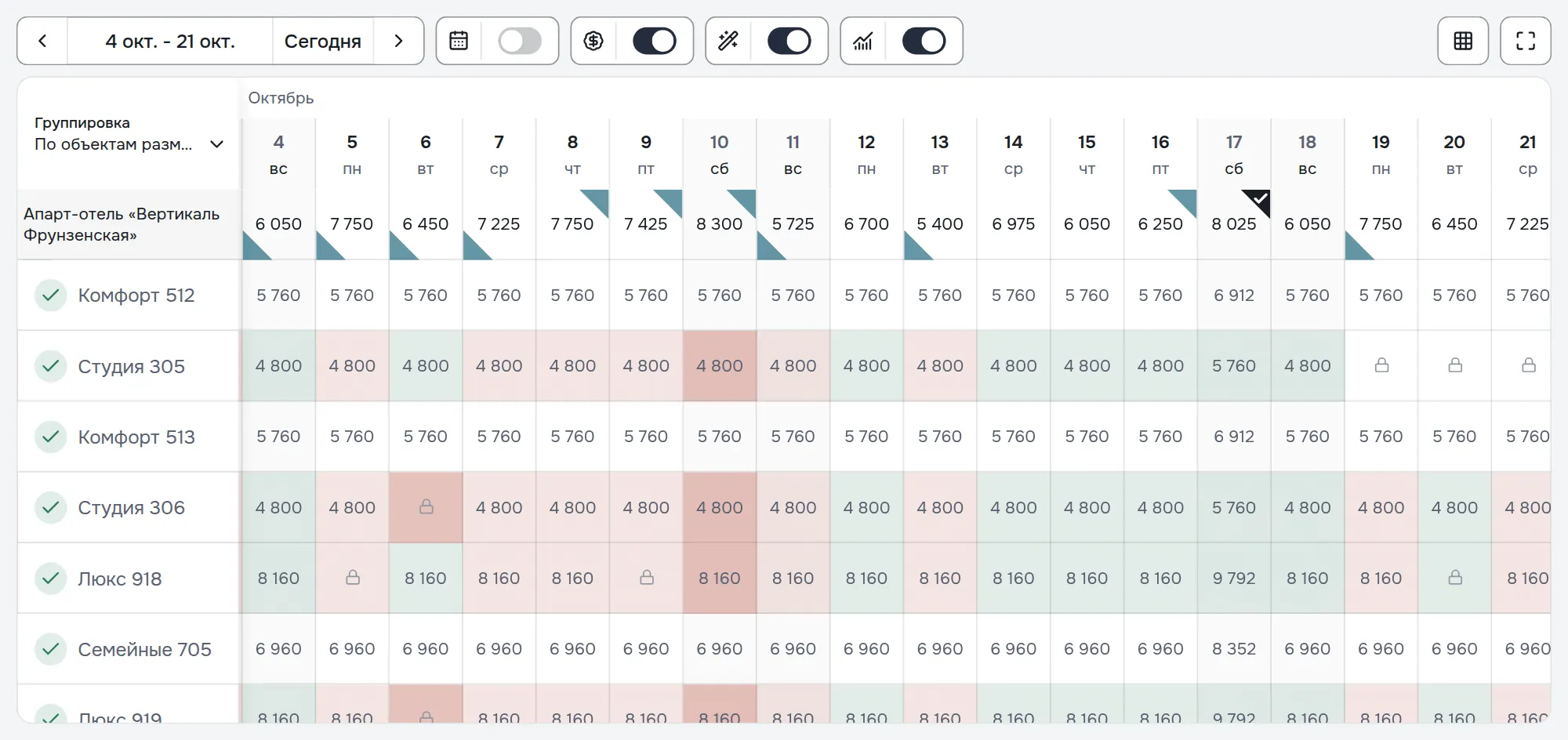Click the dollar price icon
The width and height of the screenshot is (1568, 740).
pos(593,41)
